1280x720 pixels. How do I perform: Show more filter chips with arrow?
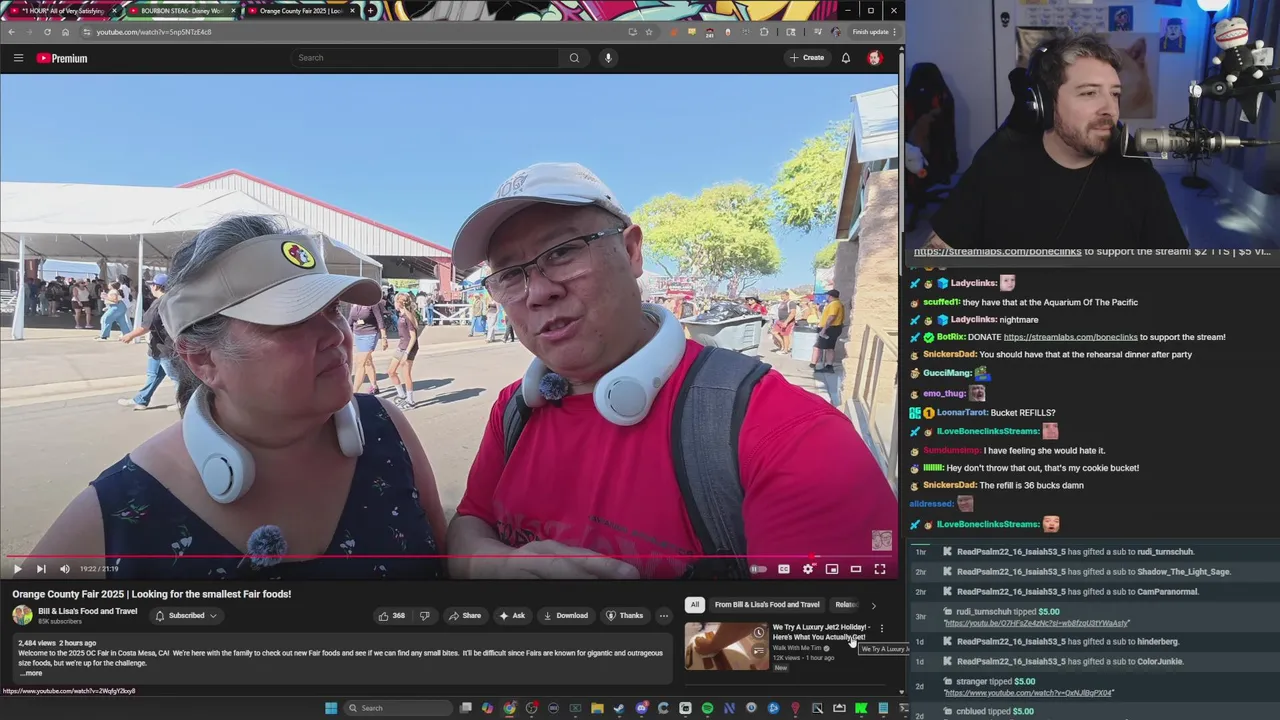coord(873,605)
